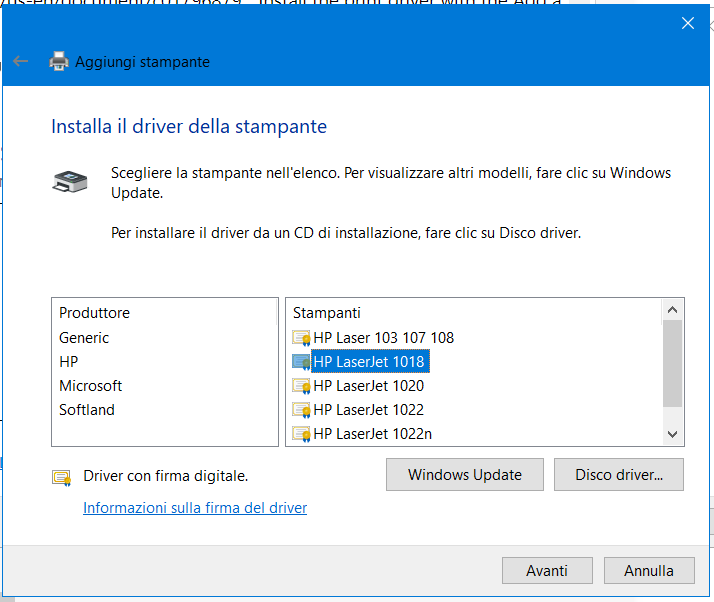Open Windows Update for more models
This screenshot has width=714, height=602.
(x=465, y=474)
